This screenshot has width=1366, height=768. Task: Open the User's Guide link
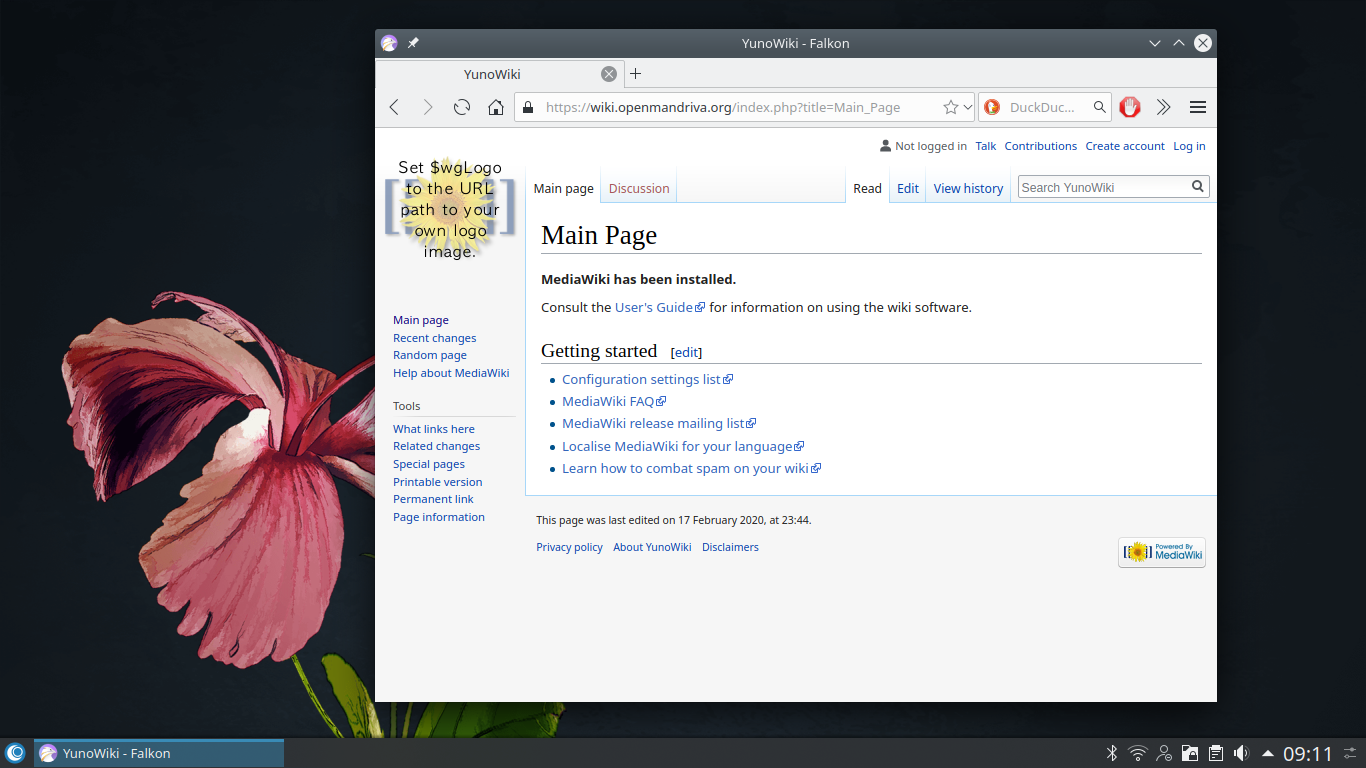(x=660, y=307)
